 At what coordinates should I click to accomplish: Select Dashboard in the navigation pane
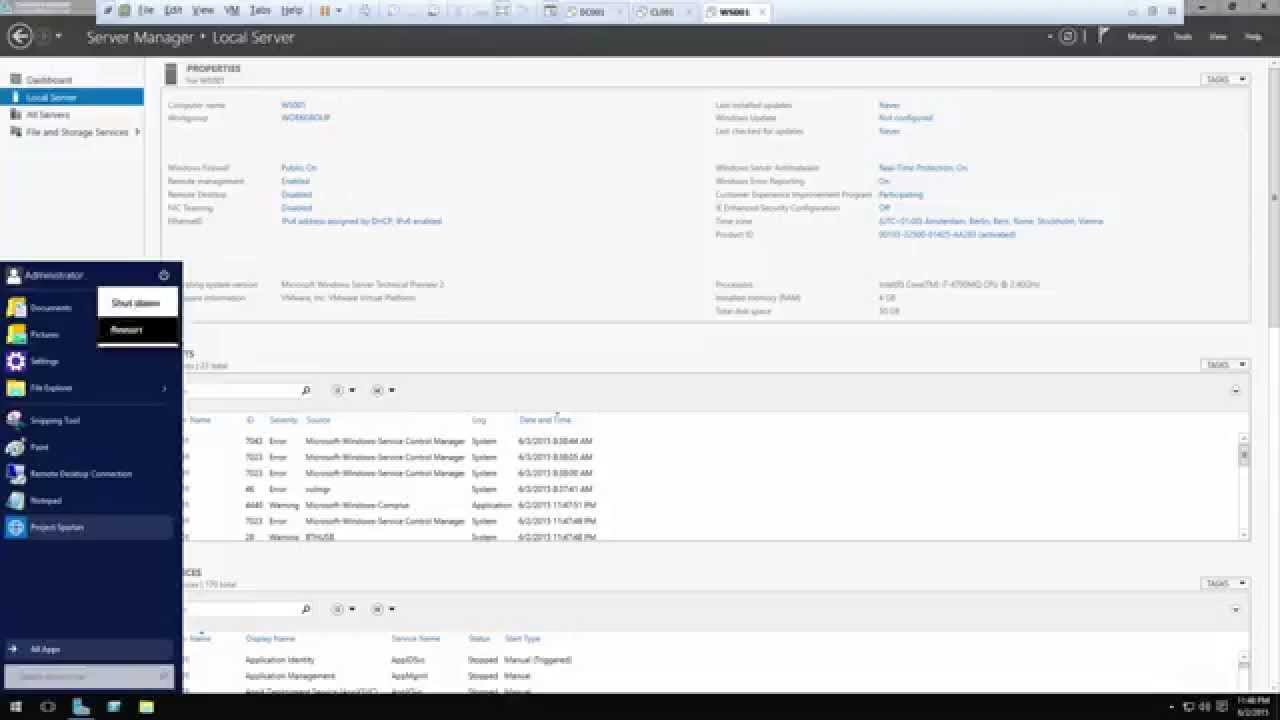(49, 80)
